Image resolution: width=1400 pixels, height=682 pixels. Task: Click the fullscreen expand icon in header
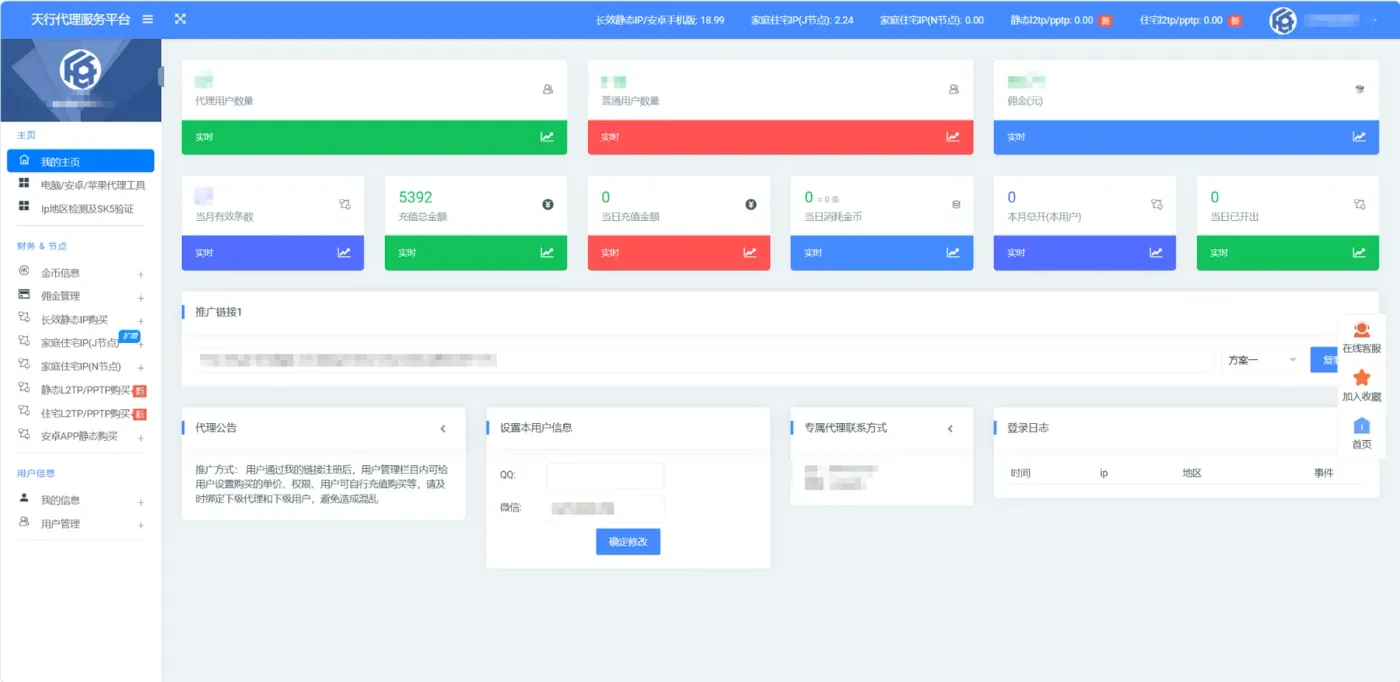click(180, 19)
